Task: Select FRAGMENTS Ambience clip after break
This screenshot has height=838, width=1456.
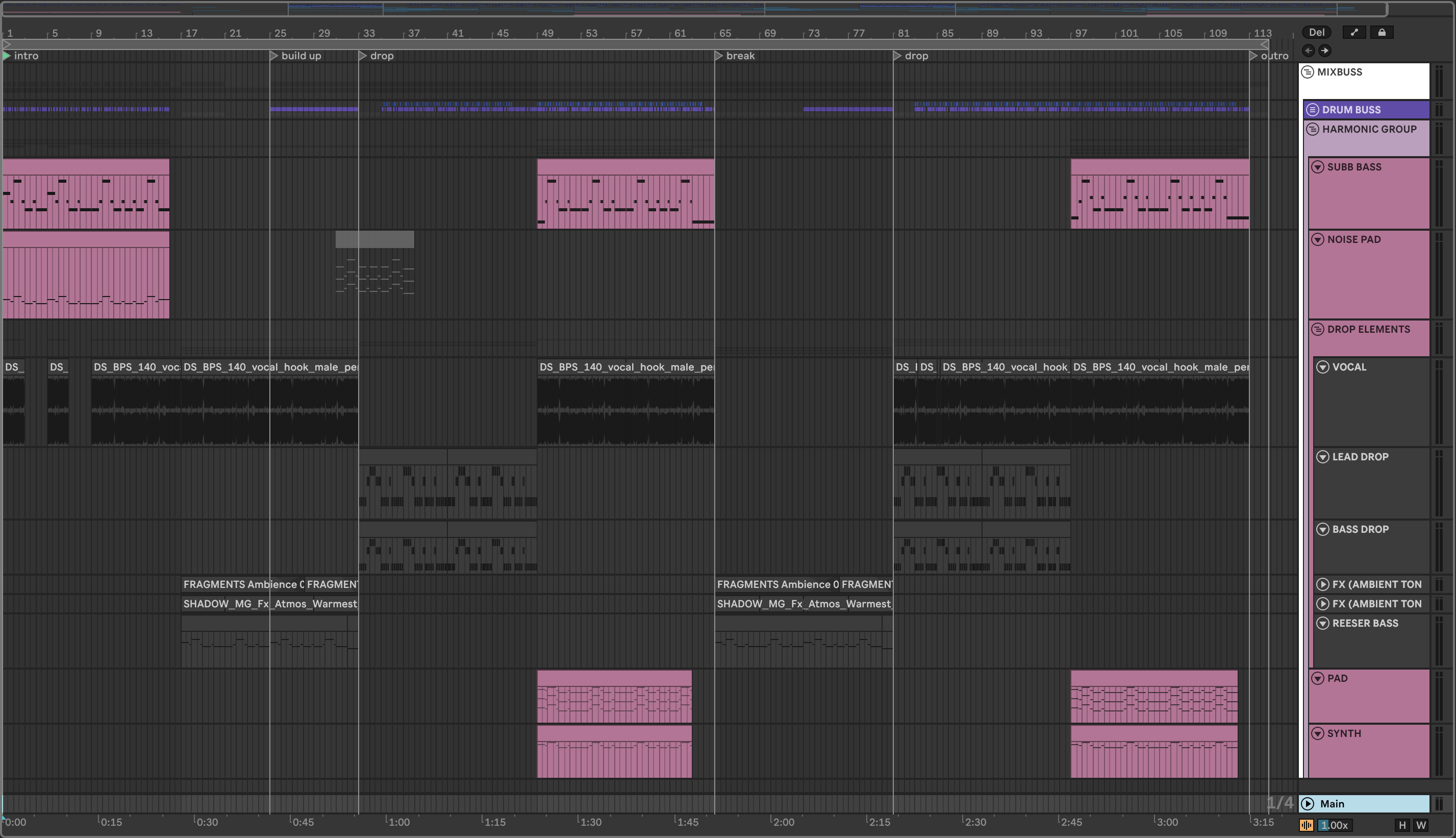Action: tap(776, 584)
